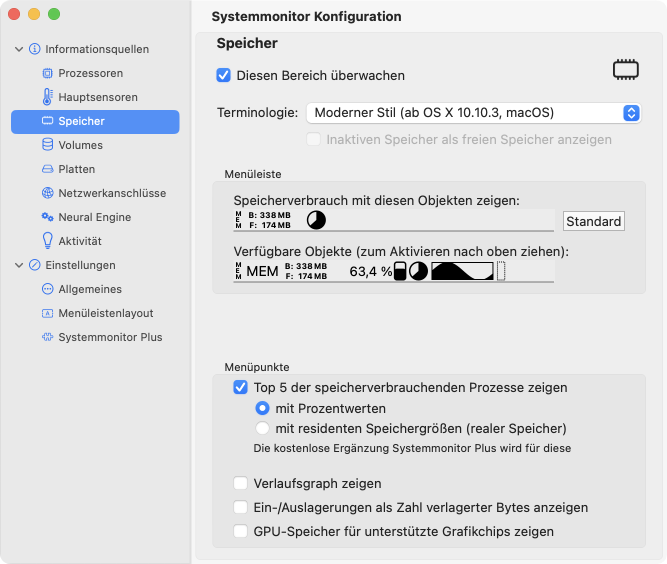Click the Volumes cylinder icon
The height and width of the screenshot is (564, 667).
48,145
